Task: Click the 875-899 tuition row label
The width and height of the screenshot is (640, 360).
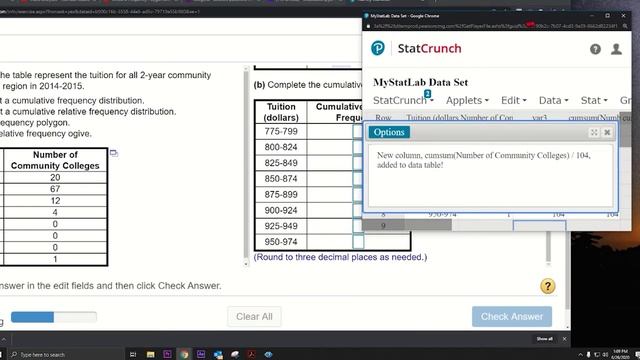Action: (x=281, y=194)
